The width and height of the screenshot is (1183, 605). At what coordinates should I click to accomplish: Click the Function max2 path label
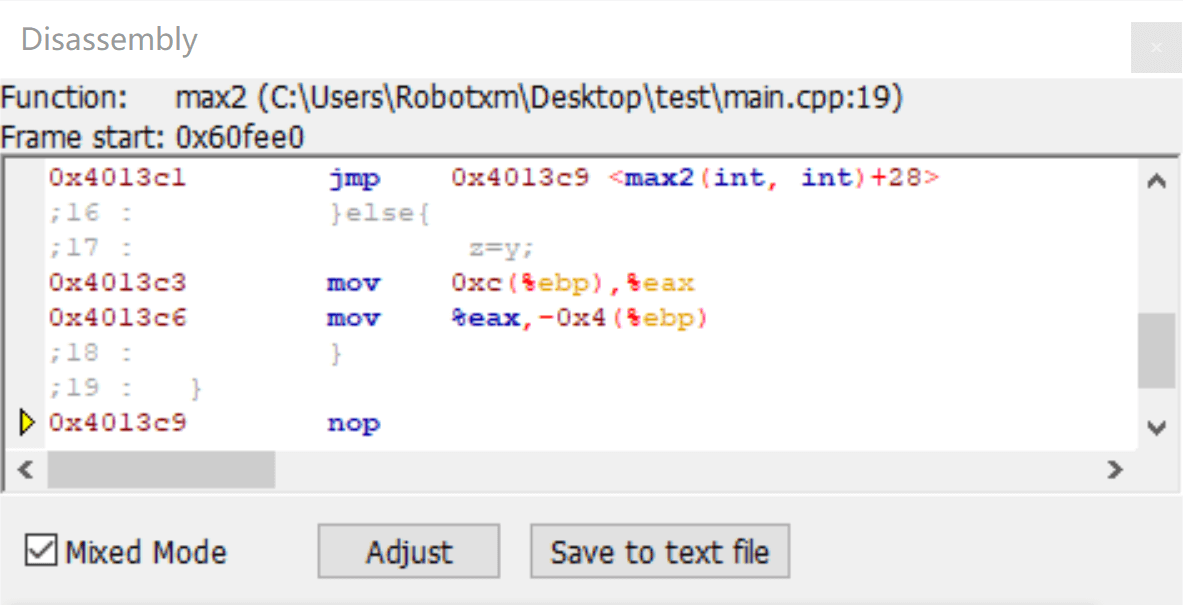click(538, 98)
